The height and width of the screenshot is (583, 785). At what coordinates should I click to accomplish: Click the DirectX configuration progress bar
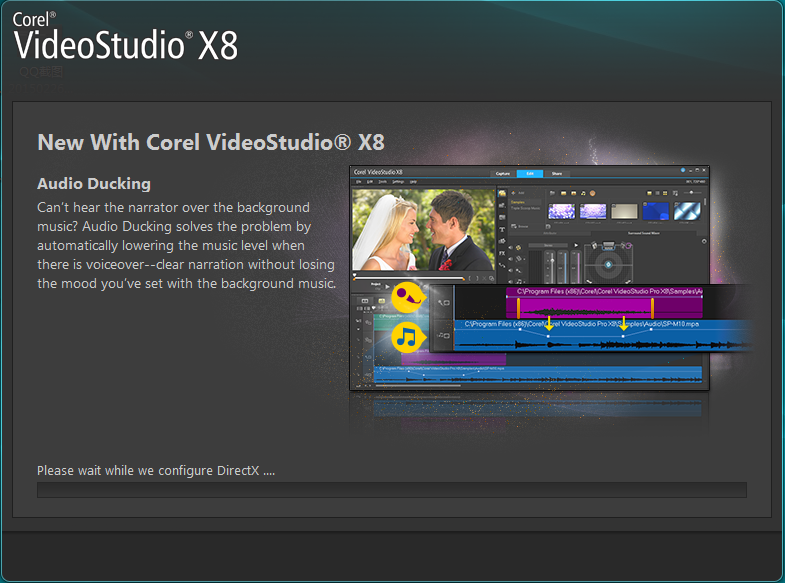(x=391, y=489)
